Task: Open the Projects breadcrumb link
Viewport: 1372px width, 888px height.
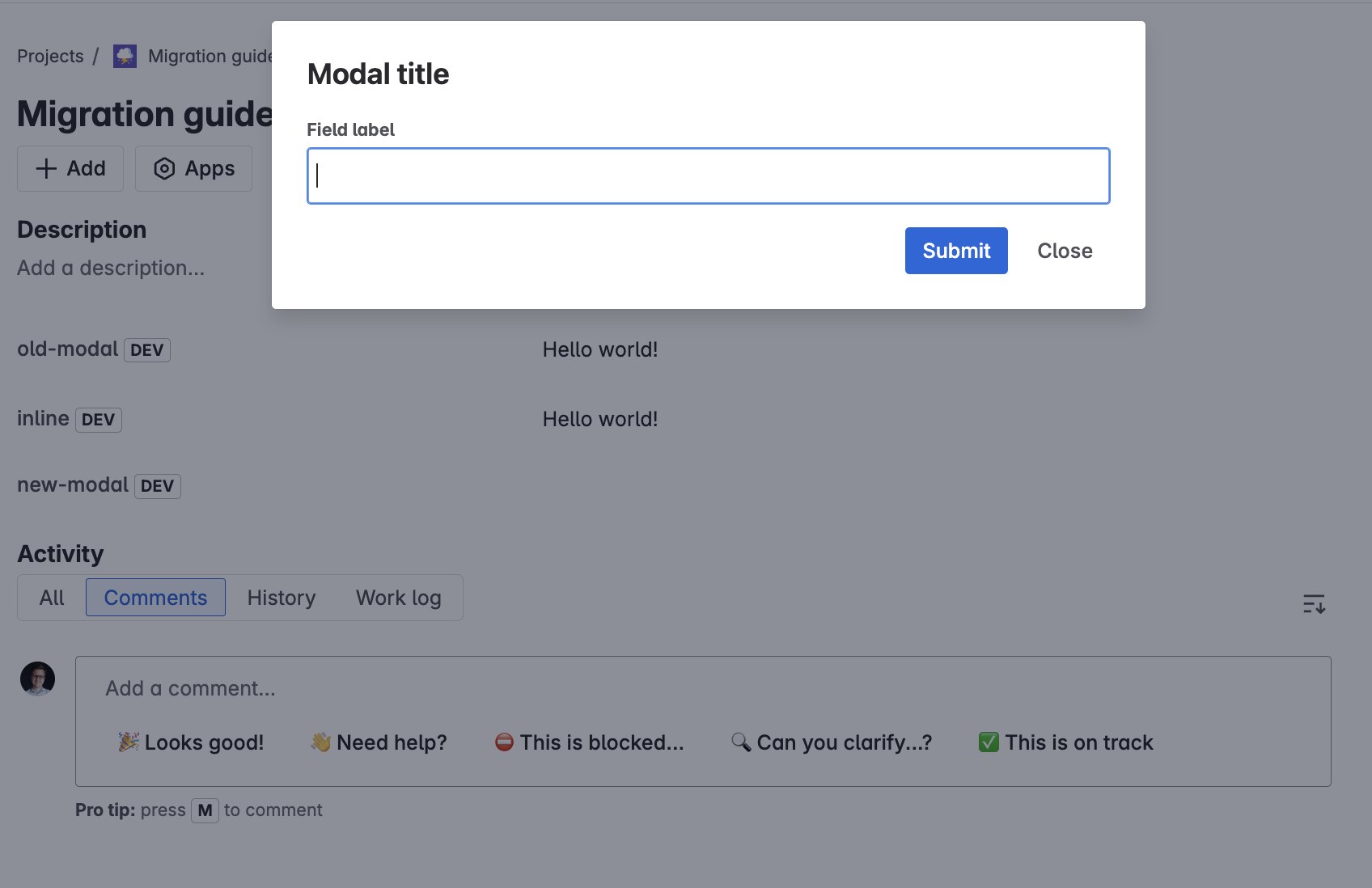Action: [x=50, y=56]
